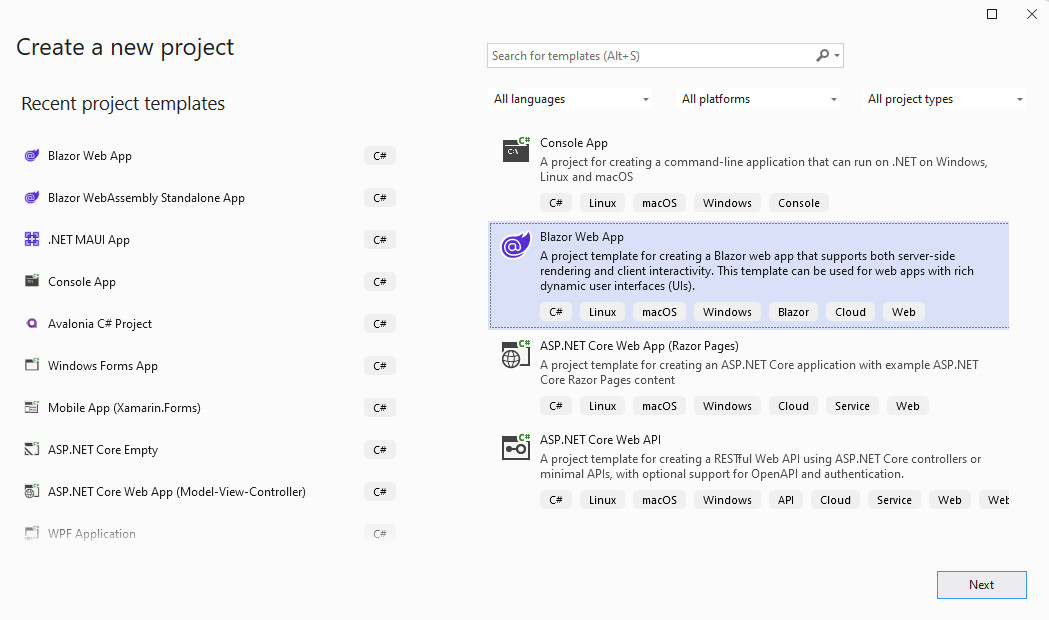Click the Blazor Web App template icon
The height and width of the screenshot is (620, 1049).
click(515, 245)
